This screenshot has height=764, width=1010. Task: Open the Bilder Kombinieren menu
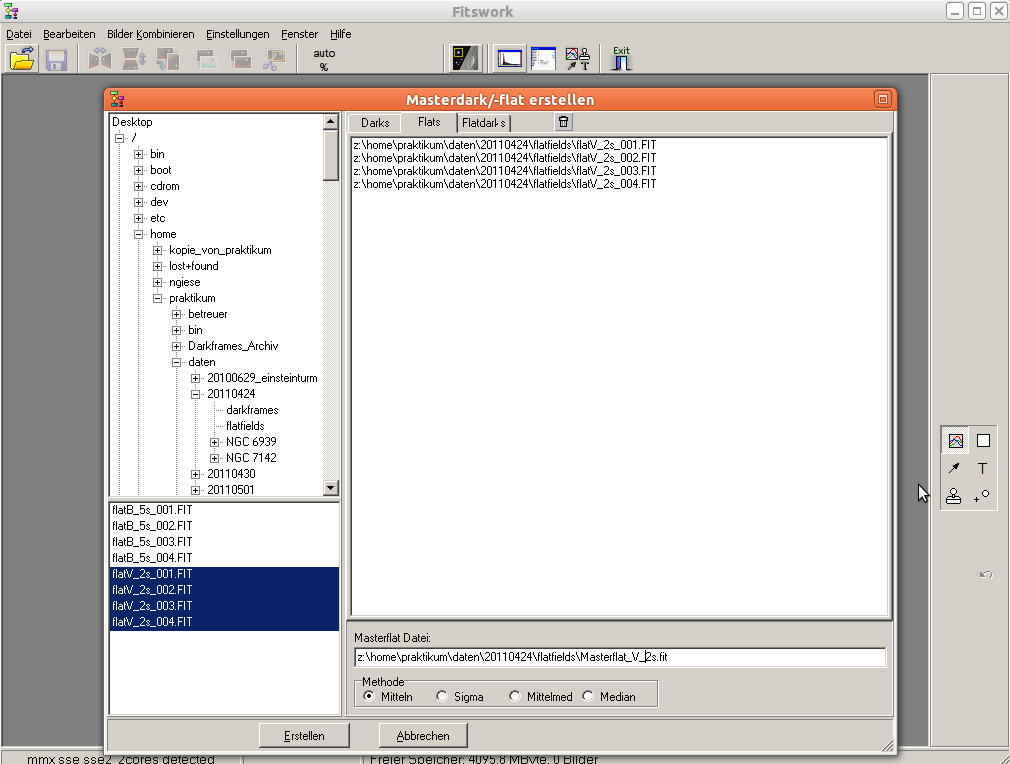click(x=151, y=34)
